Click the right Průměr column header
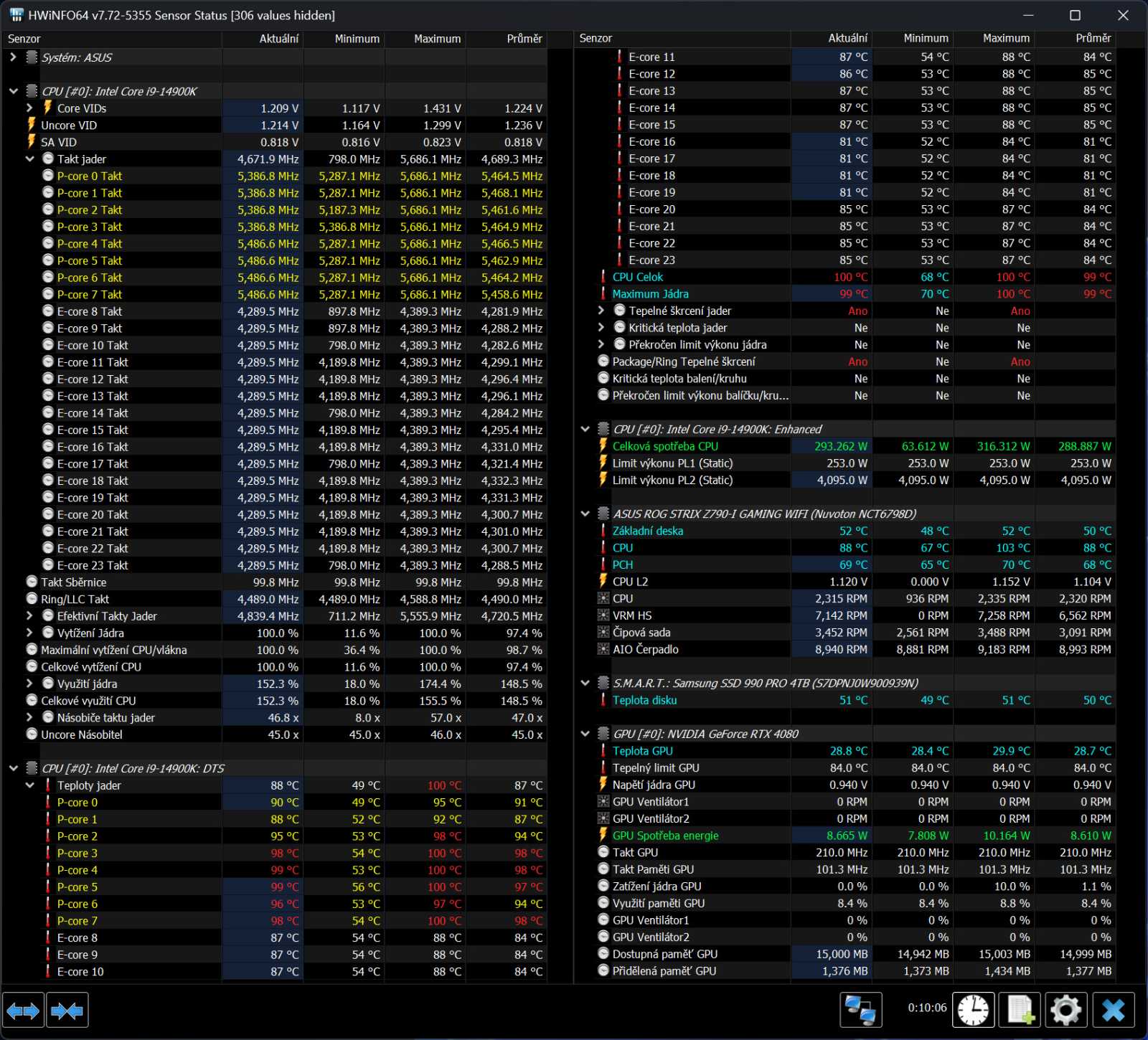Screen dimensions: 1148x1040 (1075, 38)
